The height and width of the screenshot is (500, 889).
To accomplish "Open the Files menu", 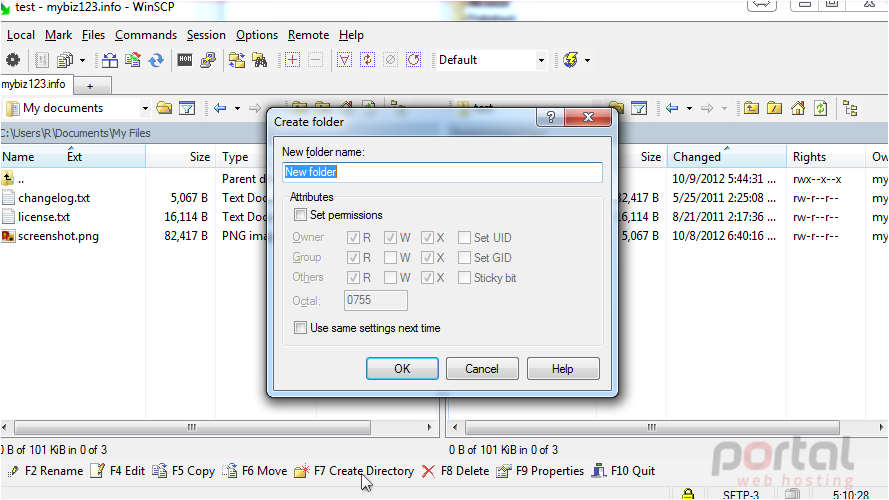I will [x=93, y=35].
